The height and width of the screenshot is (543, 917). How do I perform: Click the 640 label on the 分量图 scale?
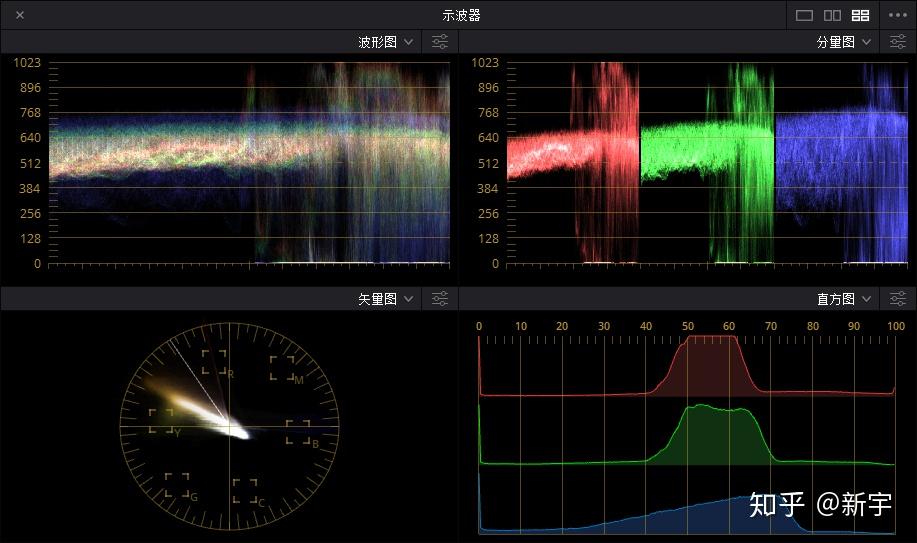[x=488, y=138]
